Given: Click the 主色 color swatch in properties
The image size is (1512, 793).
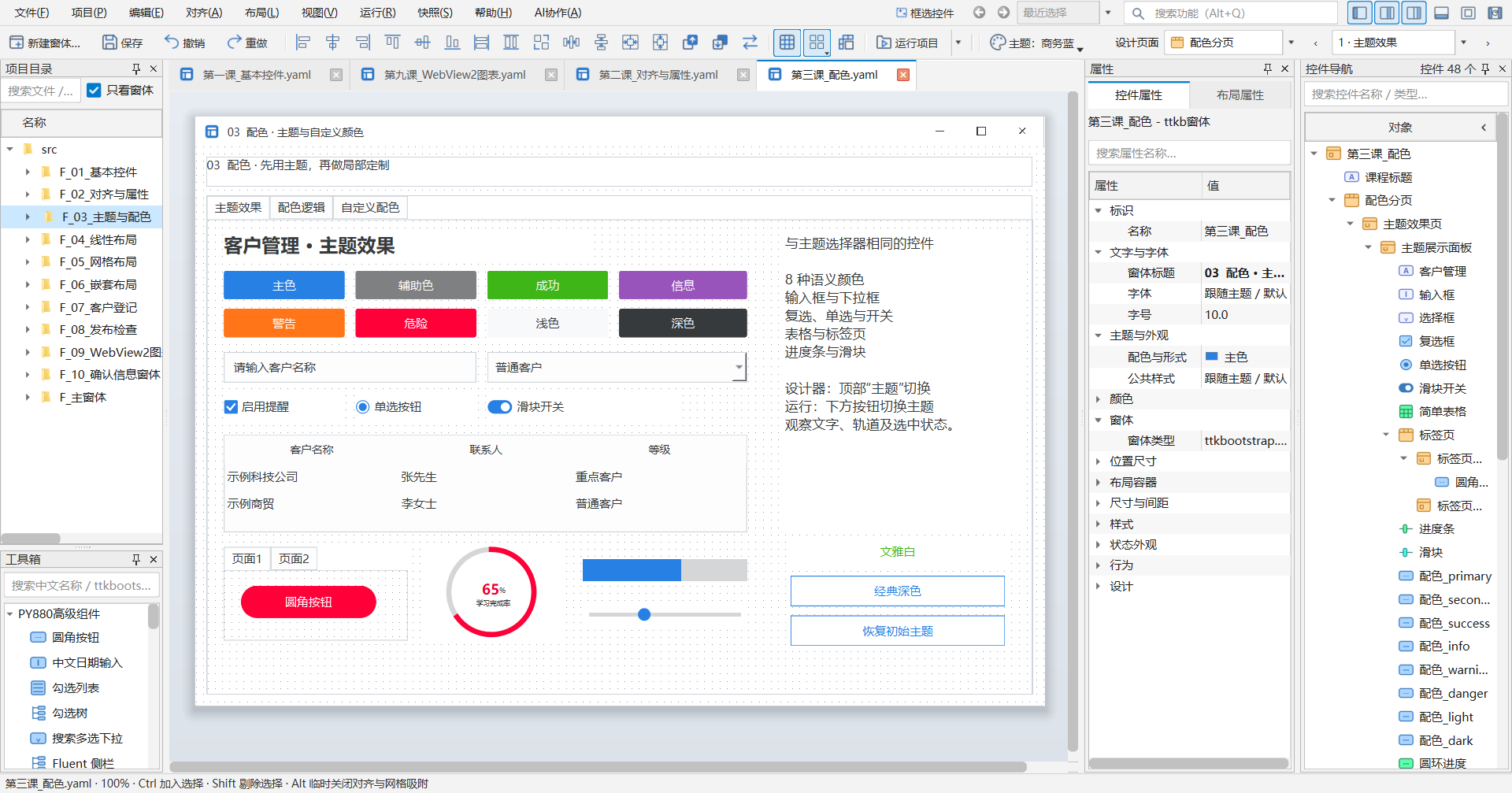Looking at the screenshot, I should click(x=1212, y=357).
